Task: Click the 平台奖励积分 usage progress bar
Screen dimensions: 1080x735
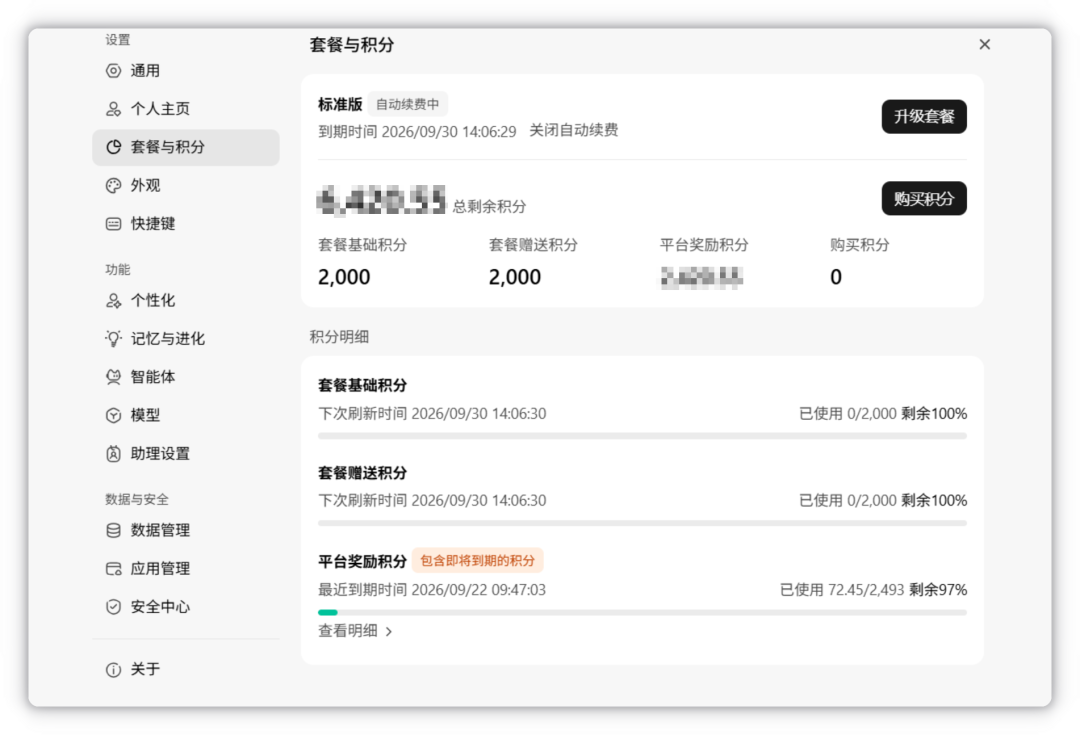Action: [x=642, y=612]
